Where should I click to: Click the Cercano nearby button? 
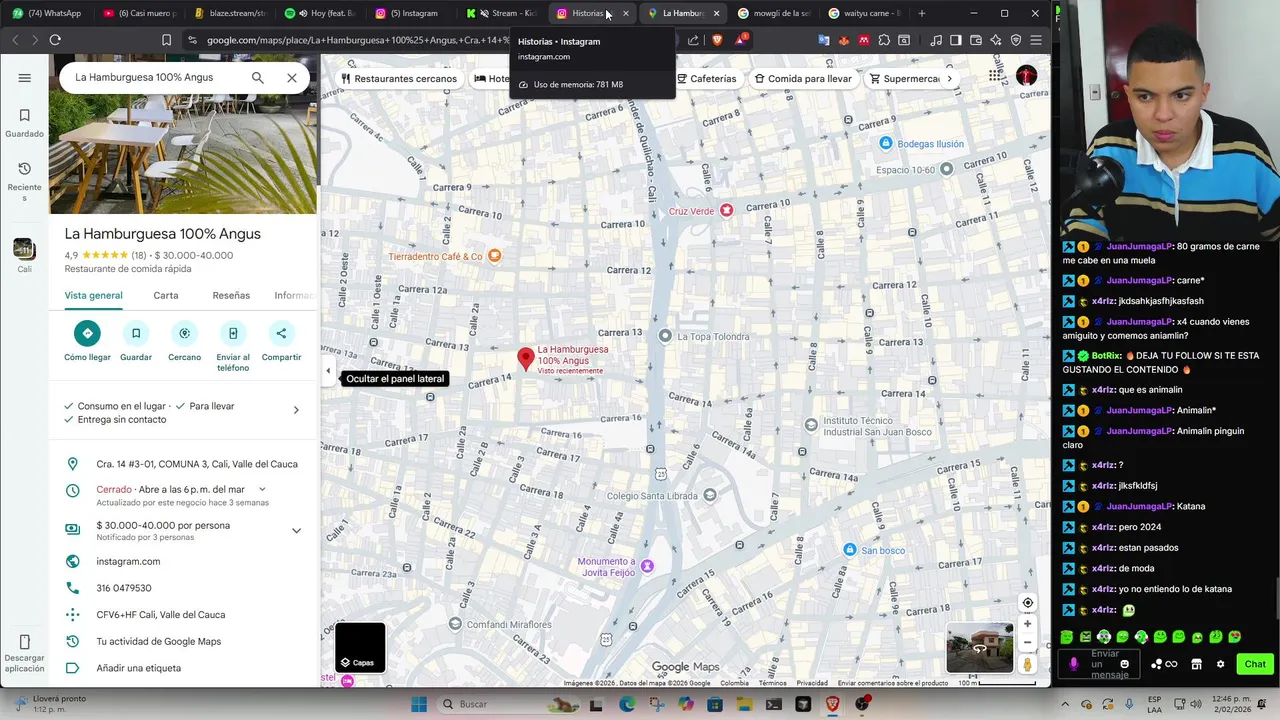[x=184, y=341]
